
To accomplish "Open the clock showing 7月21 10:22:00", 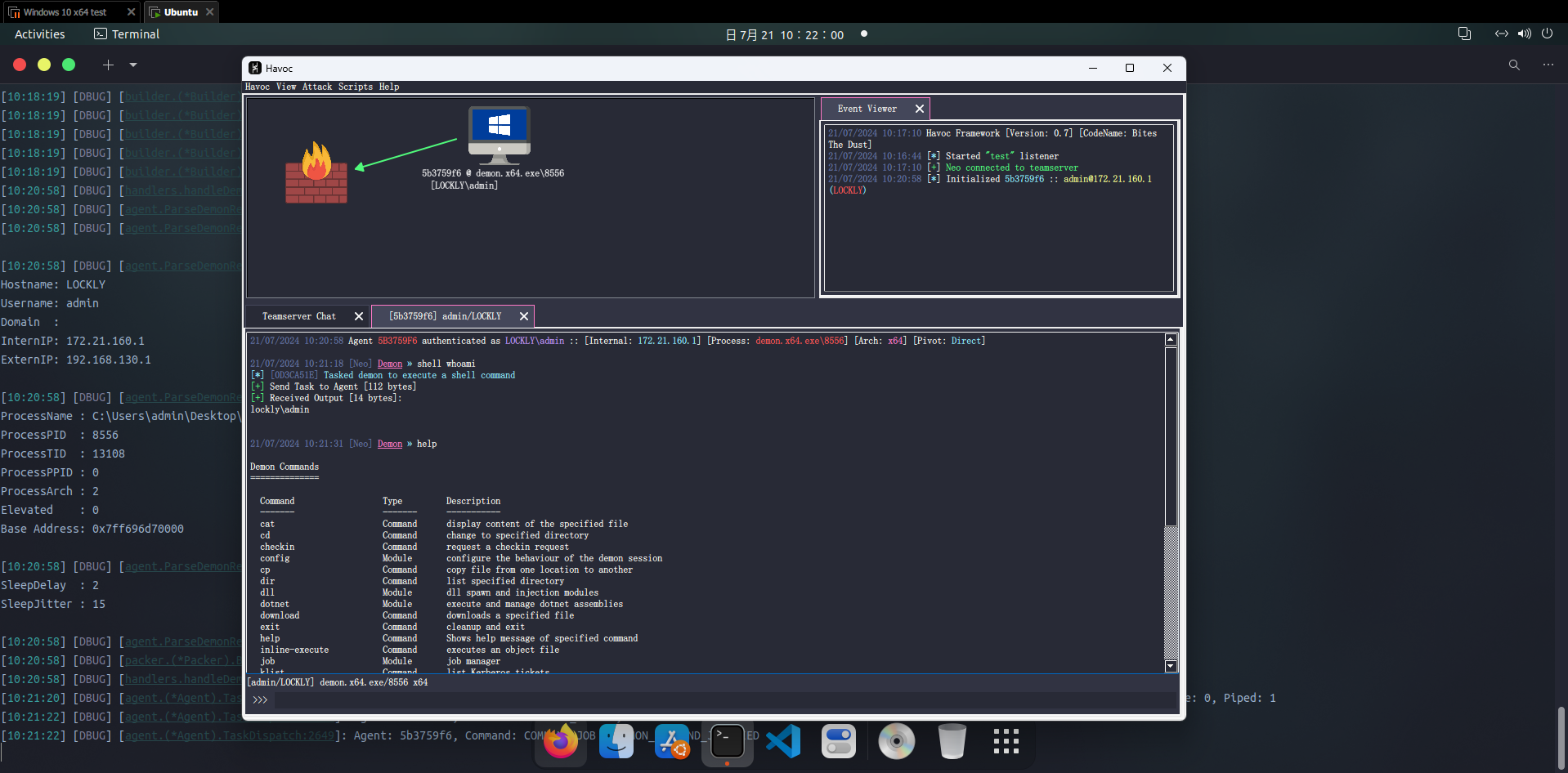I will coord(785,34).
